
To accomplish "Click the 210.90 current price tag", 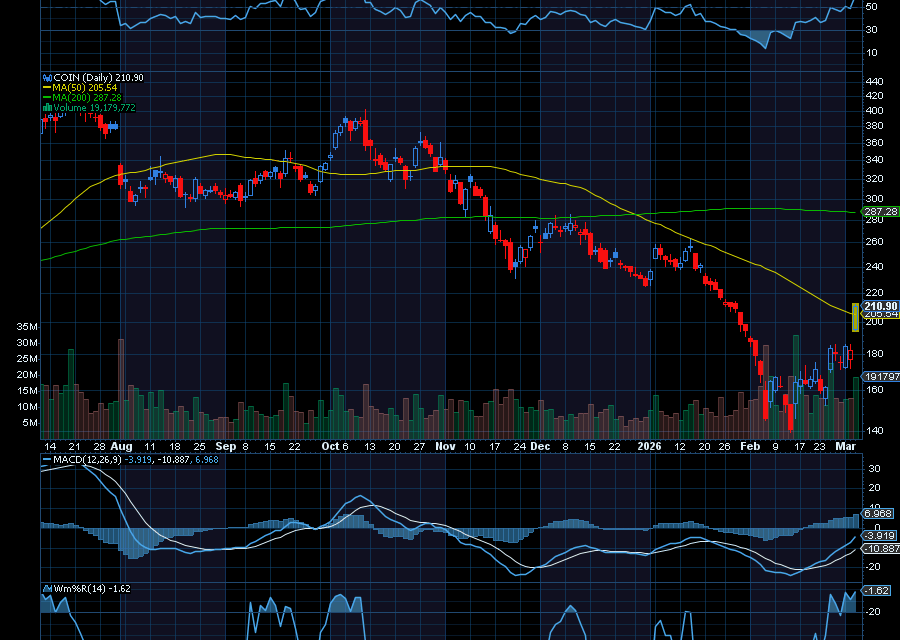I will (x=878, y=305).
